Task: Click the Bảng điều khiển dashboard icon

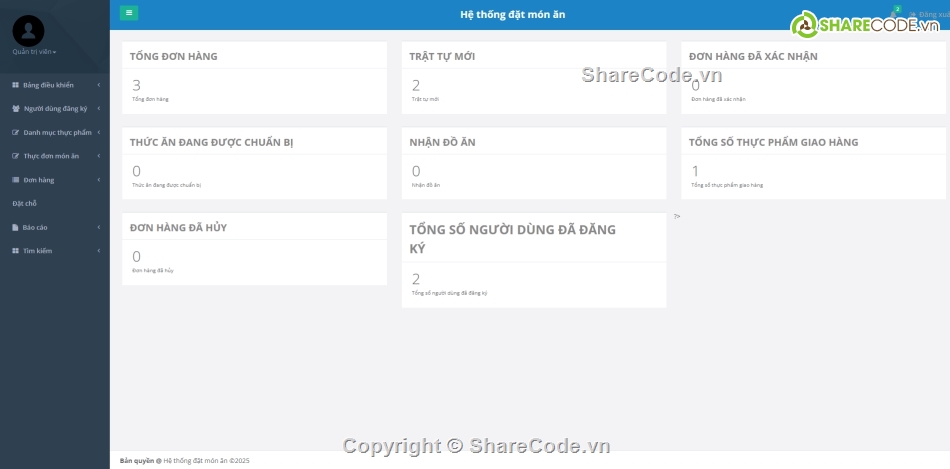Action: click(15, 85)
